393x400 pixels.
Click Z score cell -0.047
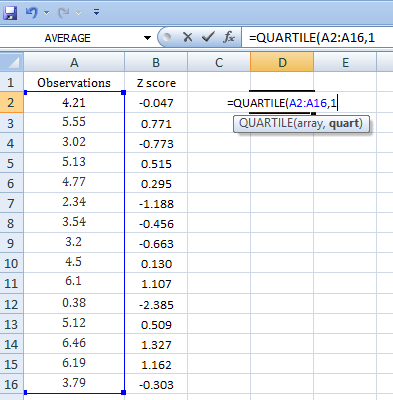point(156,103)
